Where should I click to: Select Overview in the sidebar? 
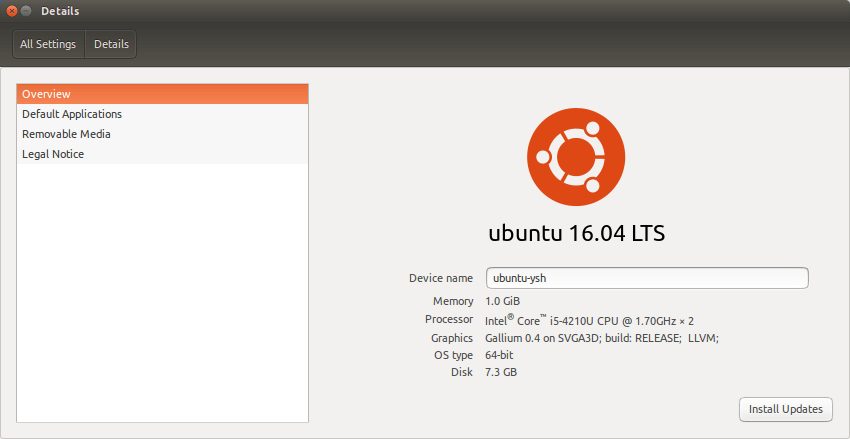click(x=162, y=94)
